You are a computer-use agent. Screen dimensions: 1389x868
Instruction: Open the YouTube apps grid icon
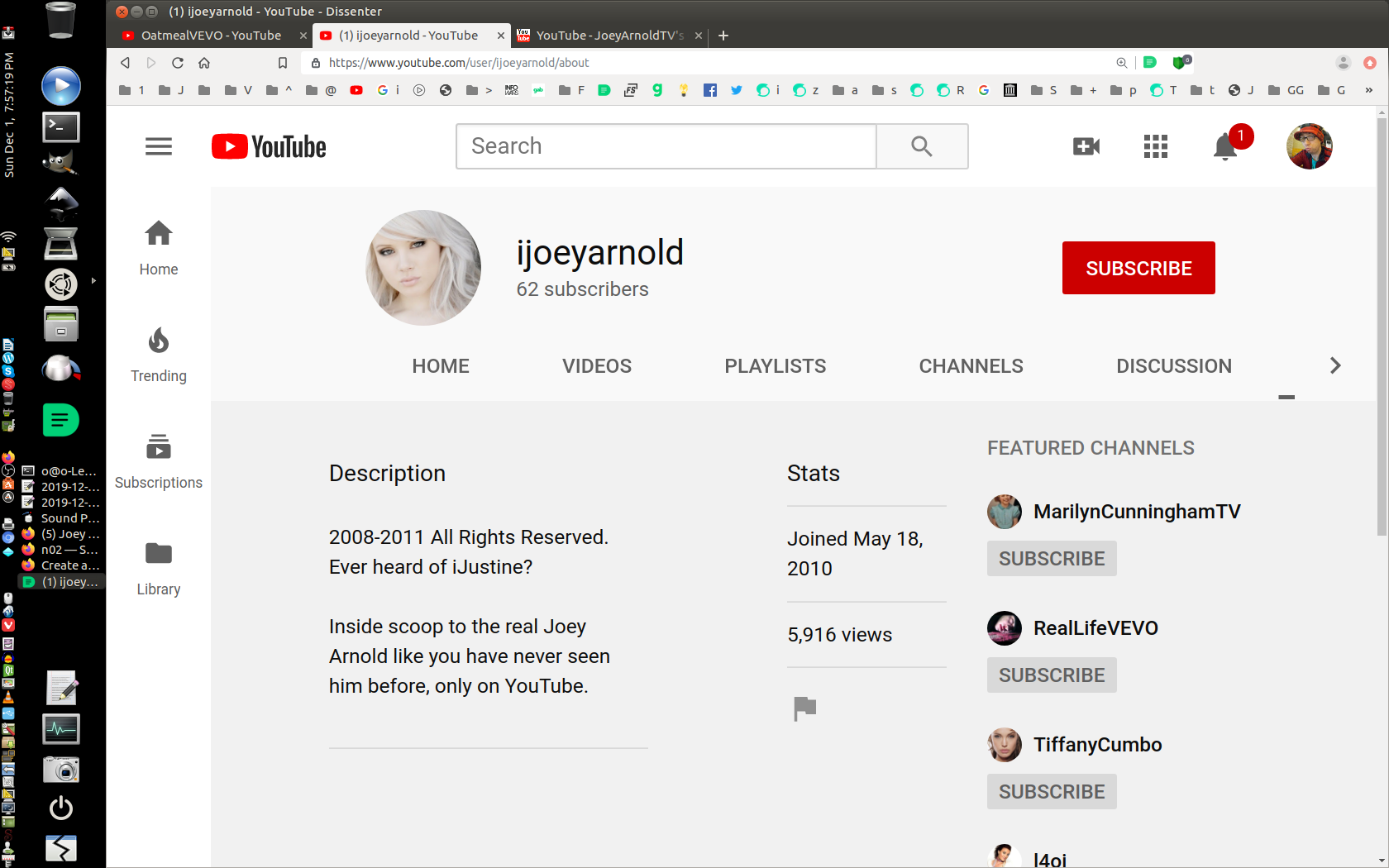[x=1155, y=146]
